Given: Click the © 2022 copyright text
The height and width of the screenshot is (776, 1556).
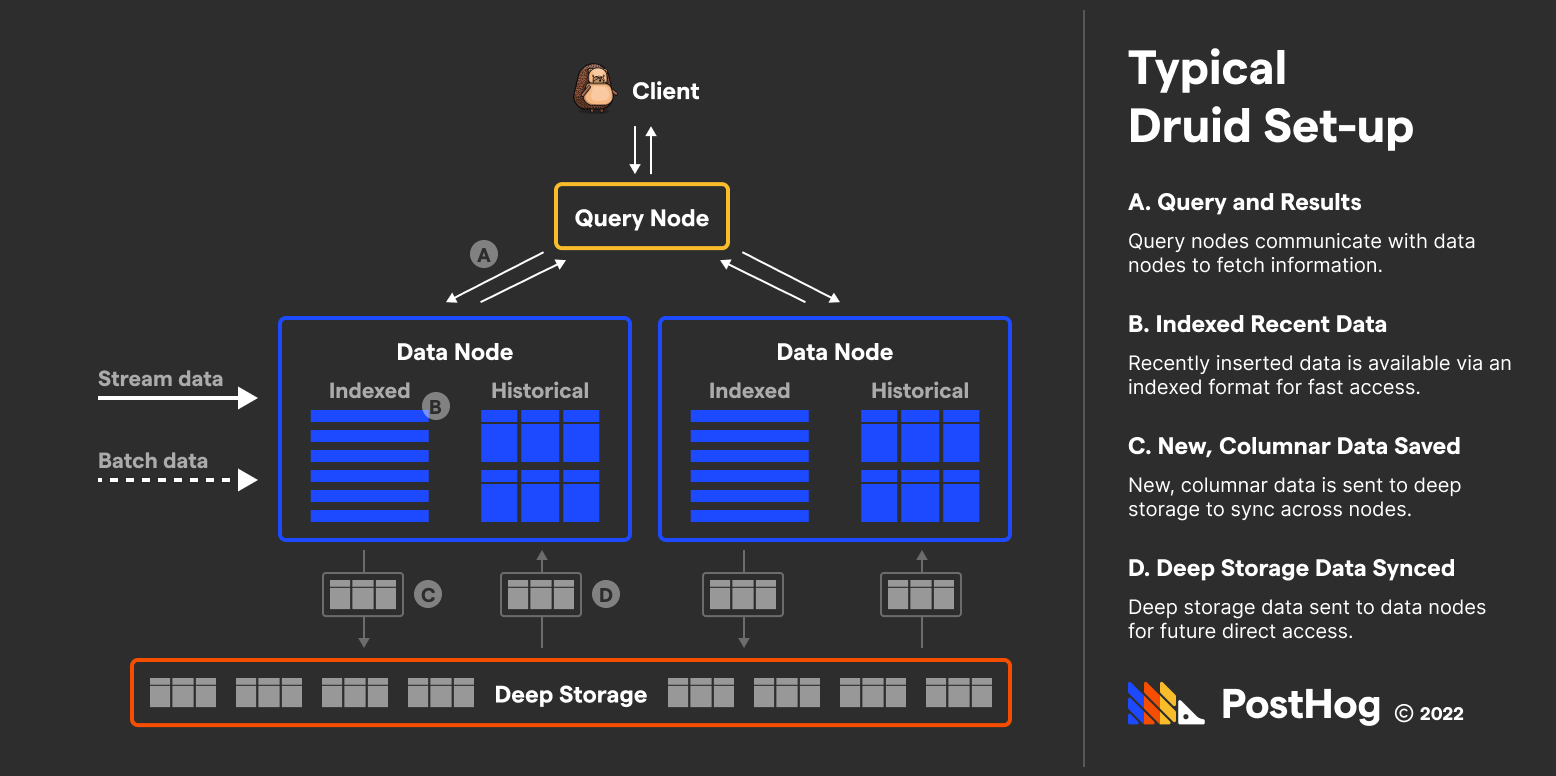Looking at the screenshot, I should (x=1429, y=713).
